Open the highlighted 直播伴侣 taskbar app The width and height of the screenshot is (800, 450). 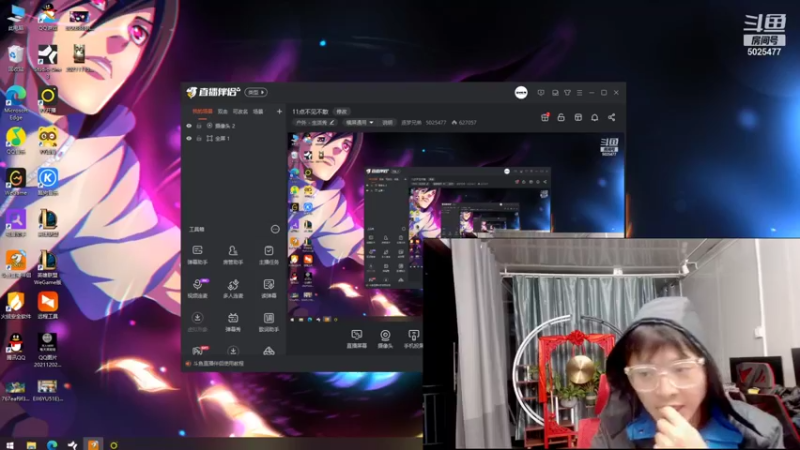pyautogui.click(x=93, y=445)
